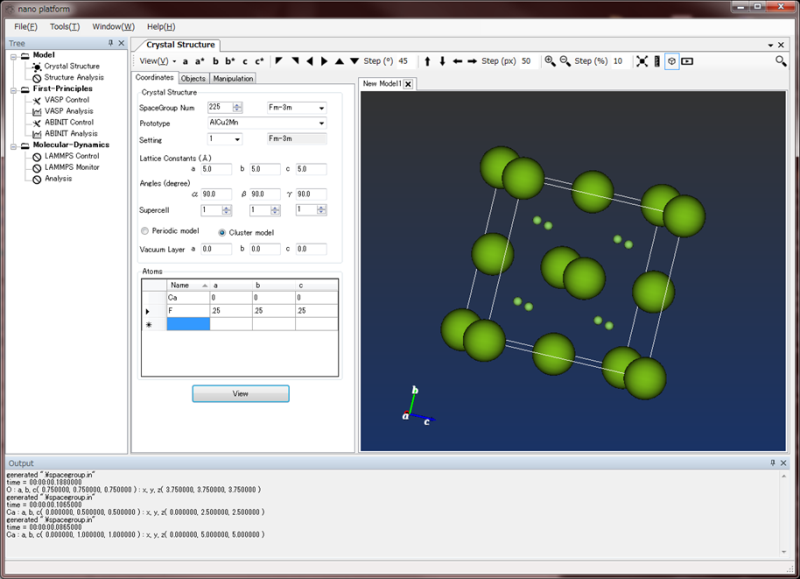
Task: Rotate view with the left triangle arrow
Action: coord(310,61)
